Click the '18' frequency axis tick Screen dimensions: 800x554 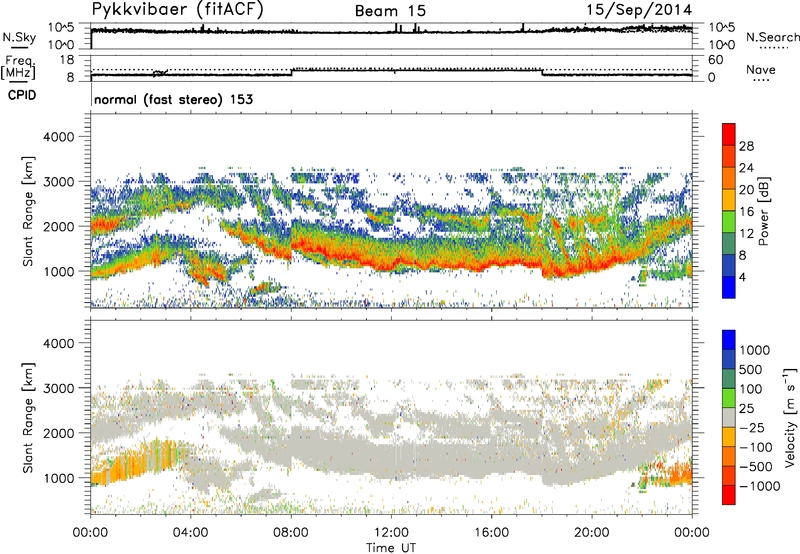point(67,60)
